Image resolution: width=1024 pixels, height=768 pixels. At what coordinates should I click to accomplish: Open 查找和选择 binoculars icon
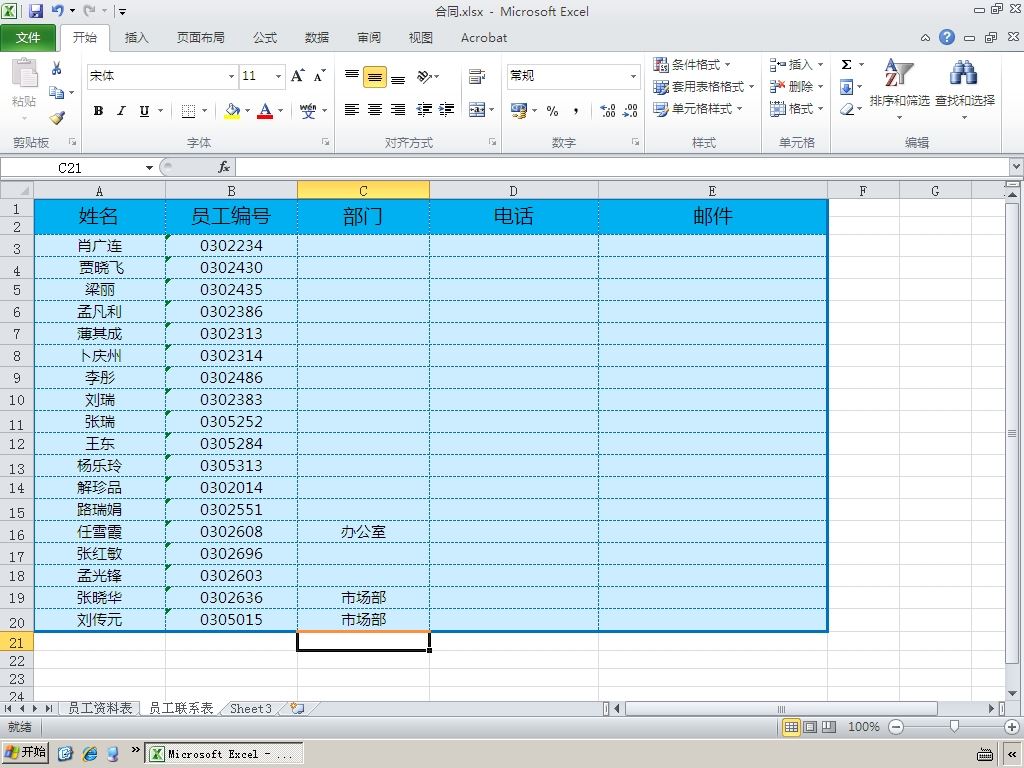point(965,88)
